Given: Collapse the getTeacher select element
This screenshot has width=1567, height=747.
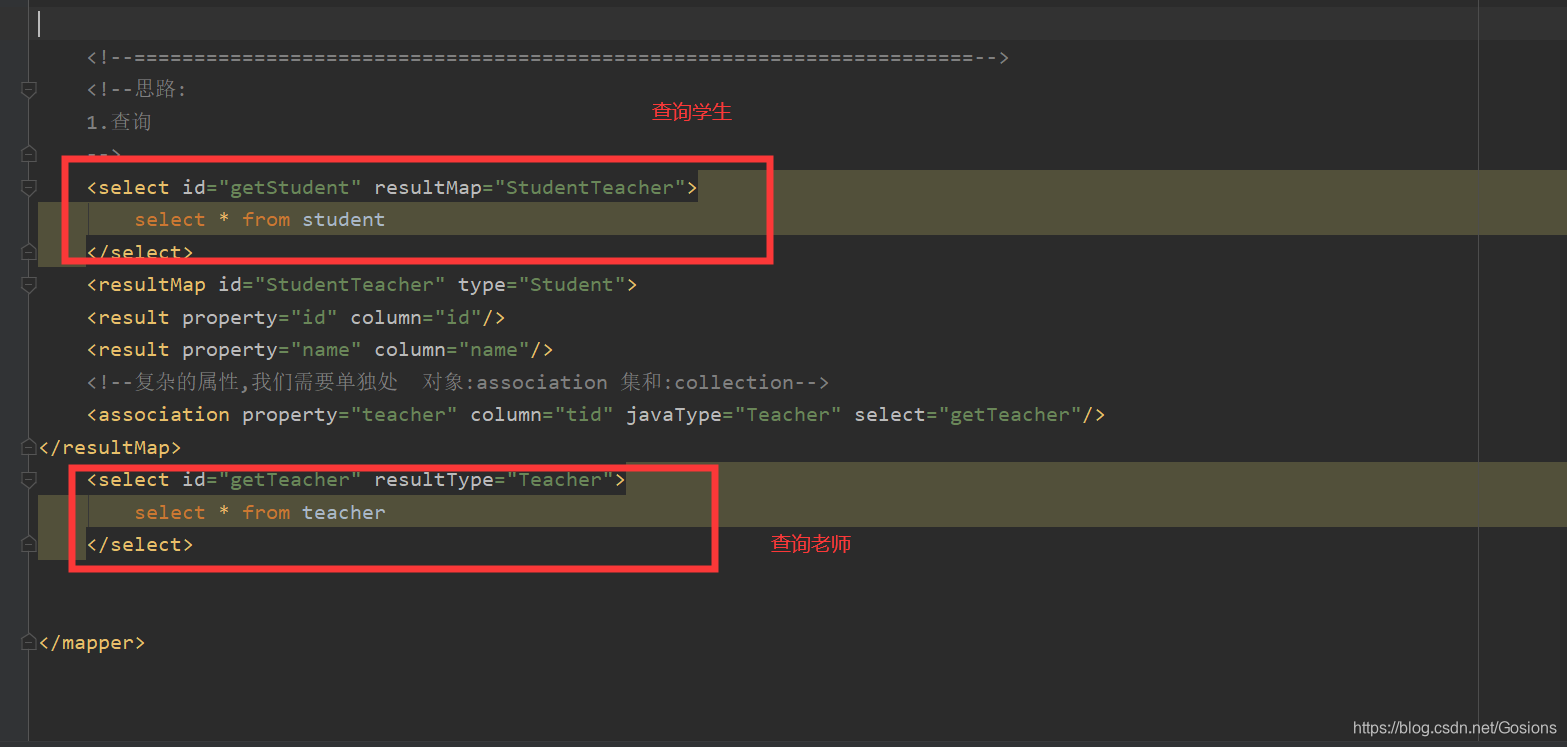Looking at the screenshot, I should (x=29, y=480).
